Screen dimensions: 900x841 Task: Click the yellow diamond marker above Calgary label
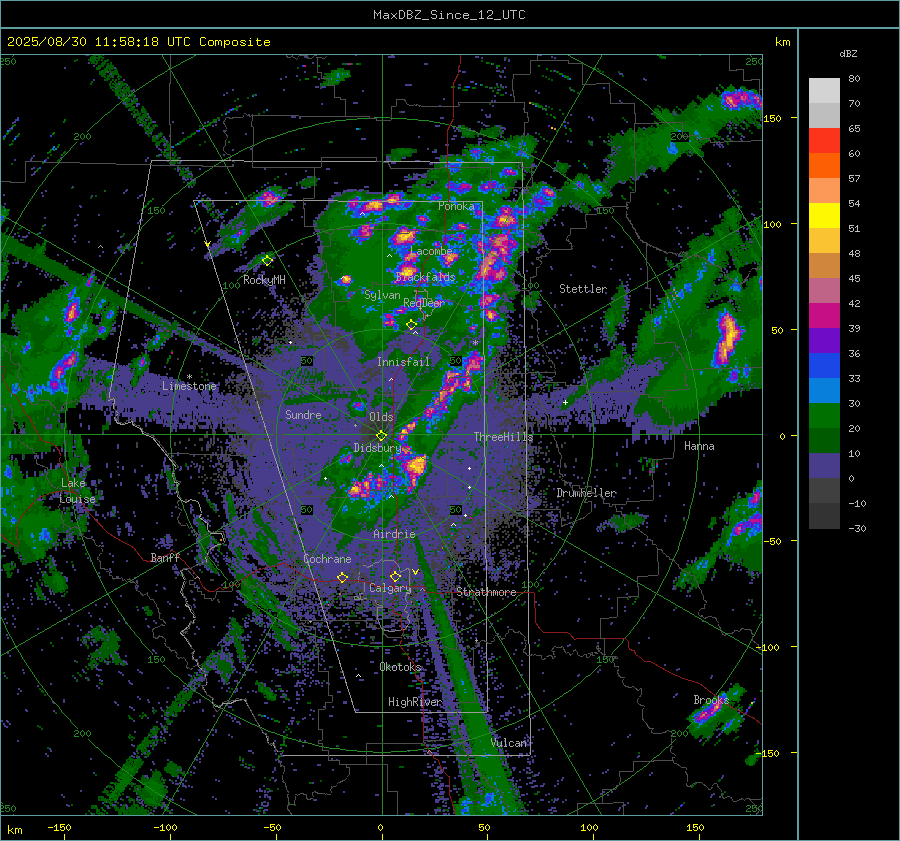(x=395, y=576)
